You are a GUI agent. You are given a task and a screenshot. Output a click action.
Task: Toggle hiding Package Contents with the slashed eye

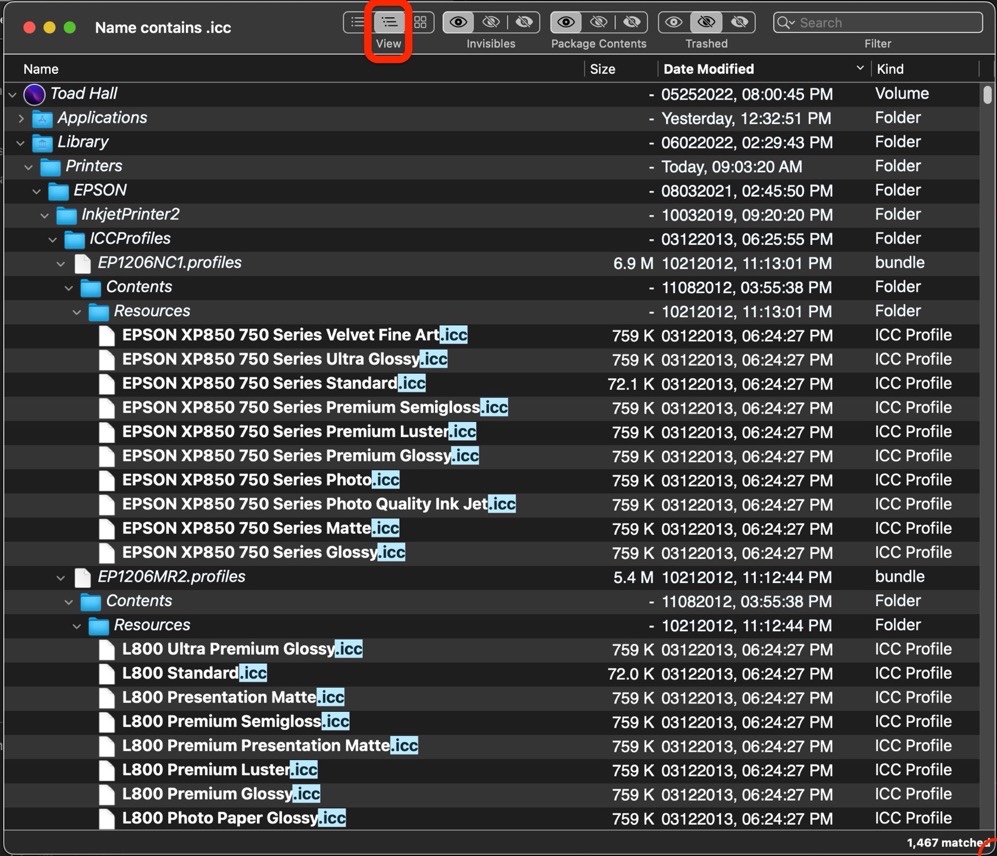tap(598, 22)
